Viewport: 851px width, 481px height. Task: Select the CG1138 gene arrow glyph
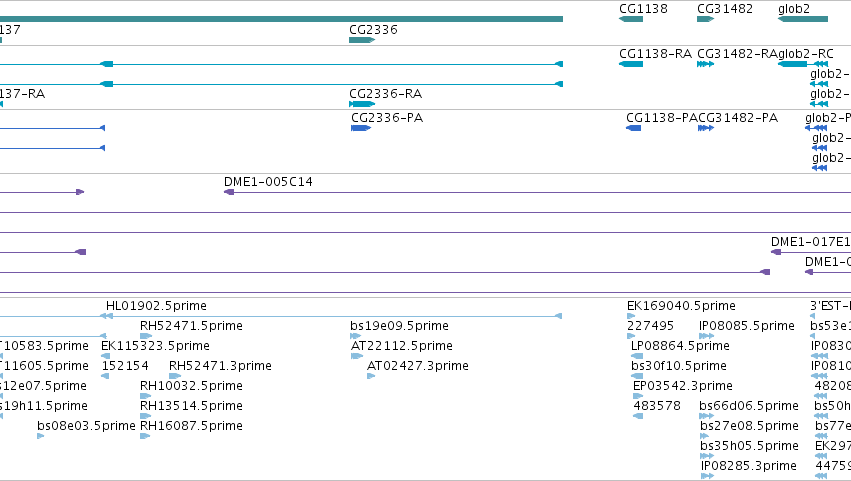631,19
